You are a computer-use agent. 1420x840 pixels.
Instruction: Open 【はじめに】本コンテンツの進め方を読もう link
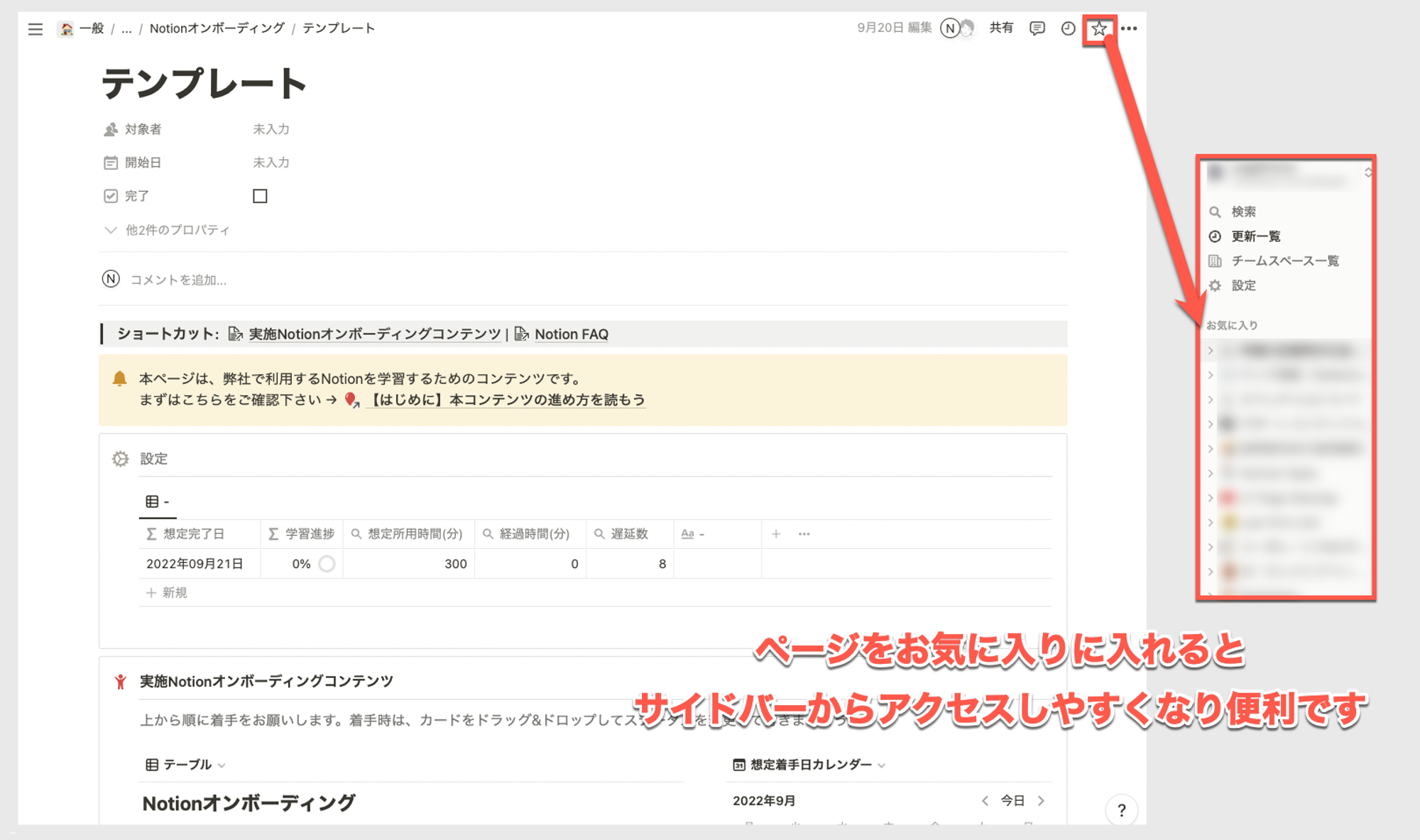click(x=495, y=400)
